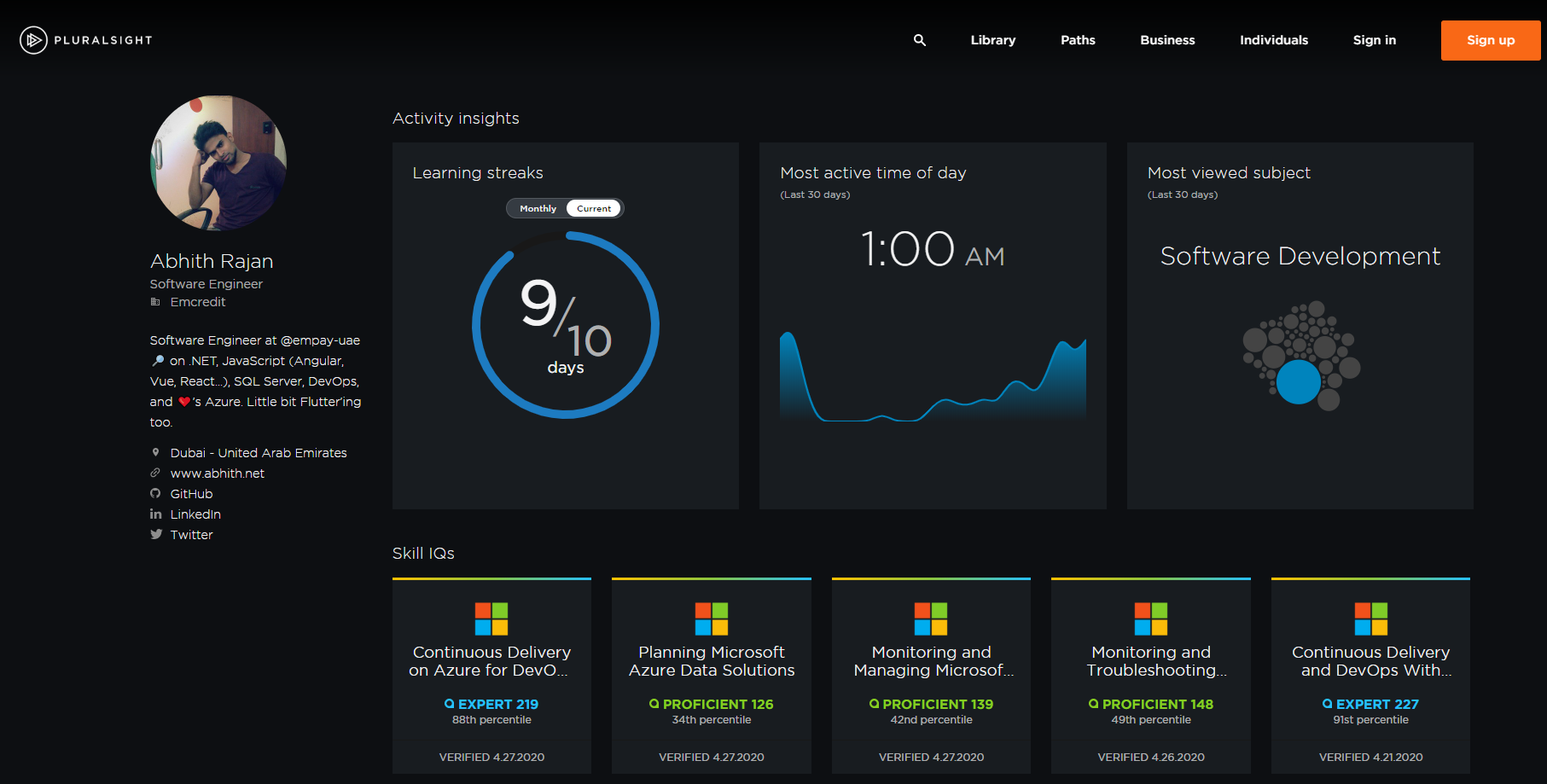
Task: Click the Twitter bird icon
Action: (x=156, y=534)
